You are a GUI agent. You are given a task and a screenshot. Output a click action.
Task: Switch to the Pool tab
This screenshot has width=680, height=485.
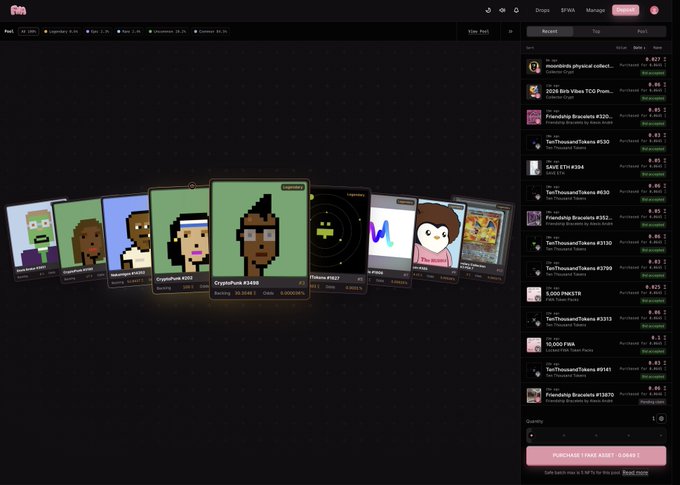coord(642,31)
